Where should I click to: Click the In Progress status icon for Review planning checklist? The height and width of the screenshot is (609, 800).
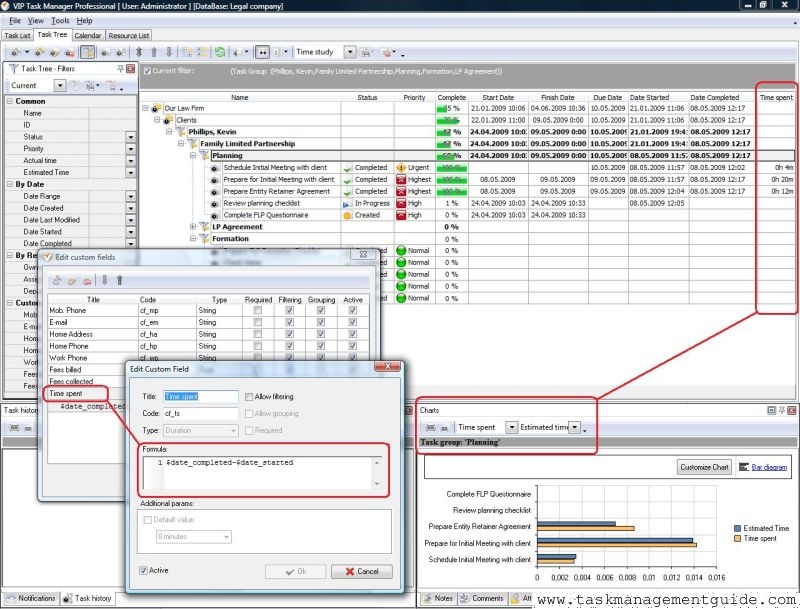347,204
